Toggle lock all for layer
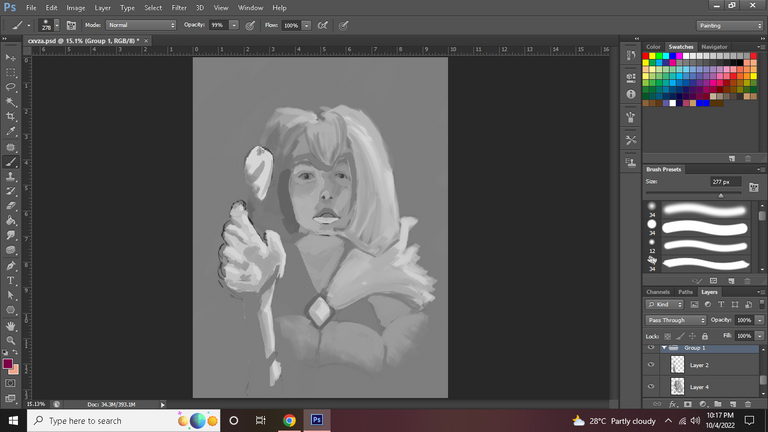 (705, 336)
